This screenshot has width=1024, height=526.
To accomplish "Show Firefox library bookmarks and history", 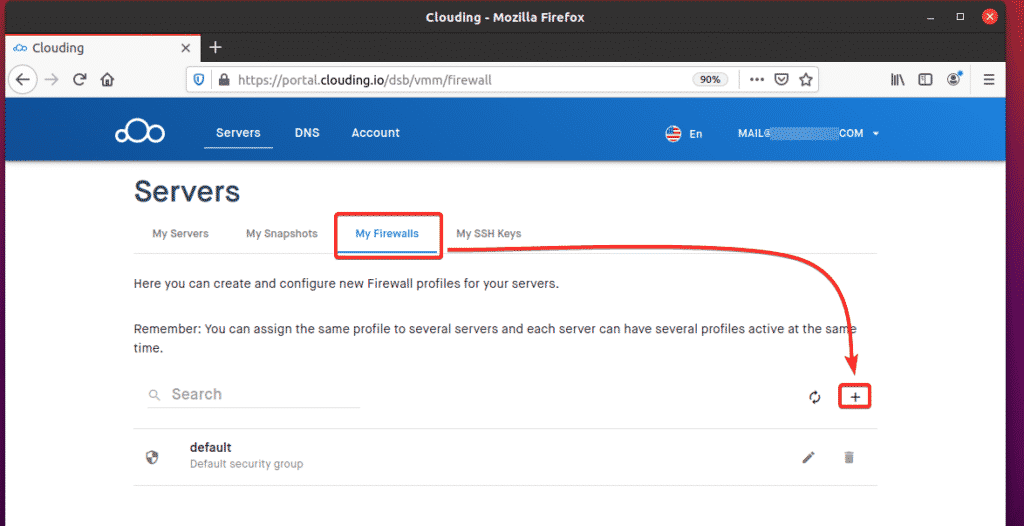I will tap(897, 80).
